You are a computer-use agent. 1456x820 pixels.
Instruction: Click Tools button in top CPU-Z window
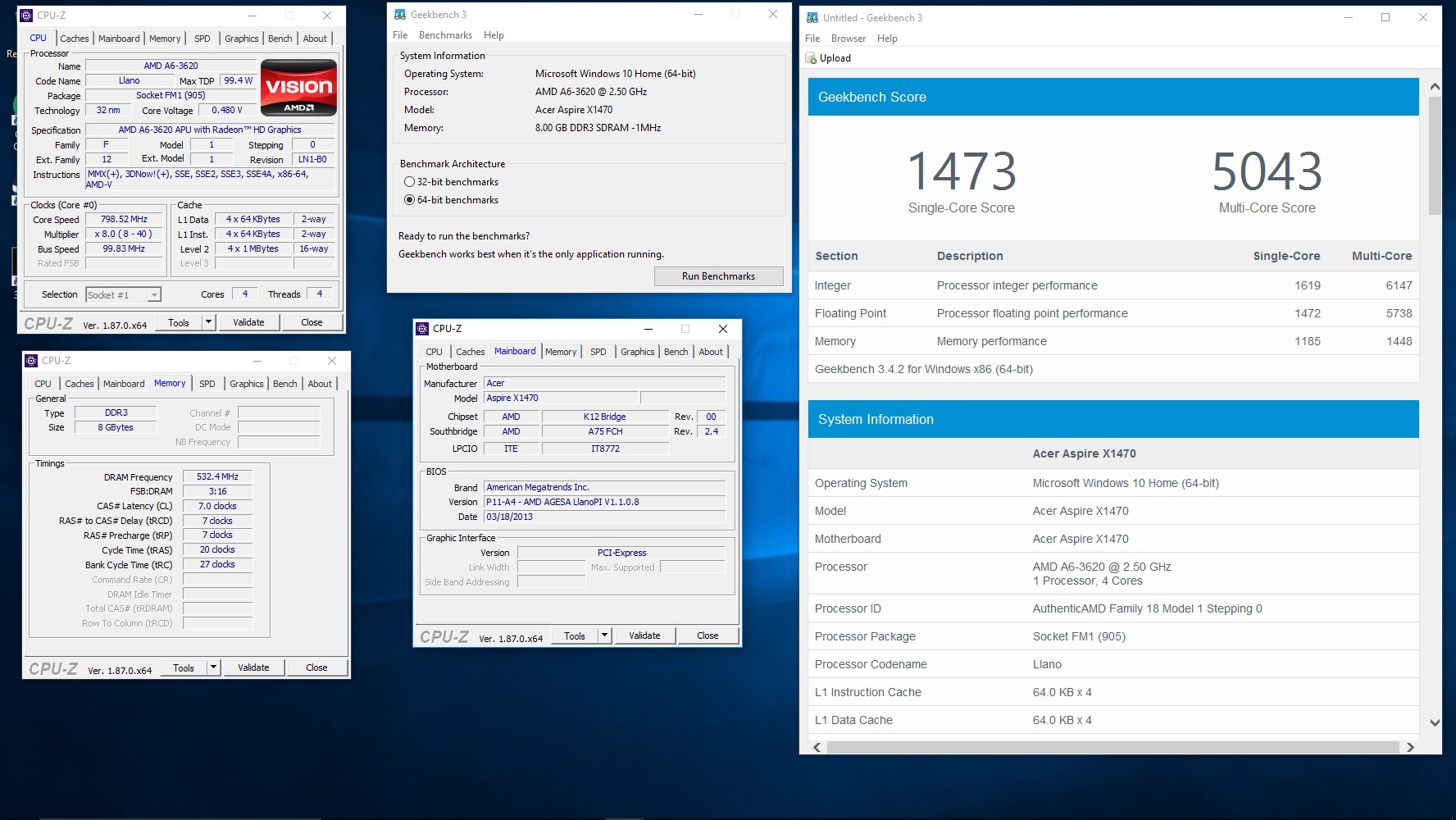click(179, 322)
